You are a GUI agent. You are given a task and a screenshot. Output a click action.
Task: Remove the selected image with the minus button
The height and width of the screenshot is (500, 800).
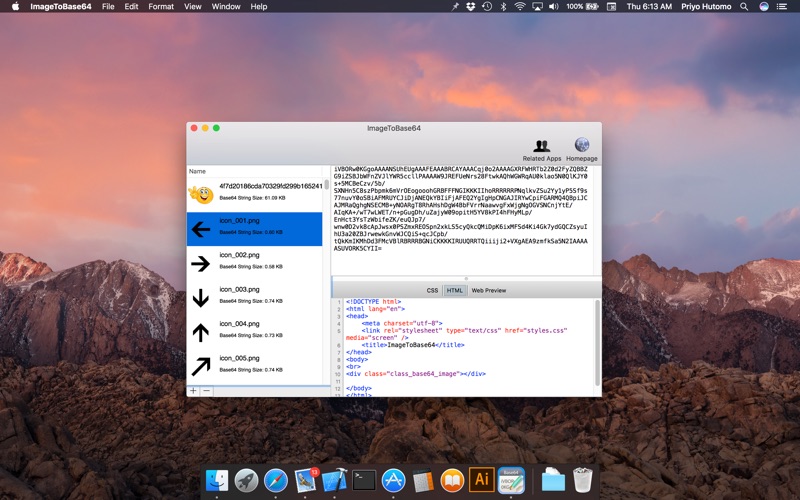tap(206, 391)
